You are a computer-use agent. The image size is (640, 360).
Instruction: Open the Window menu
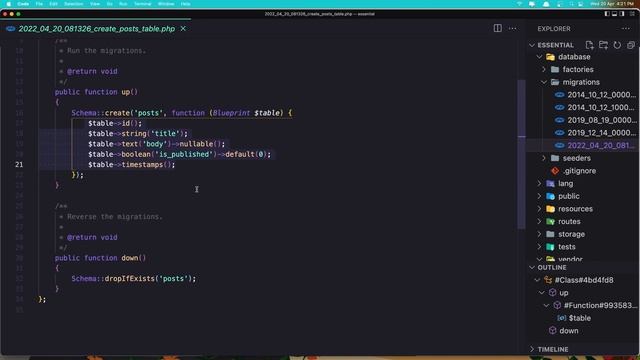coord(166,4)
